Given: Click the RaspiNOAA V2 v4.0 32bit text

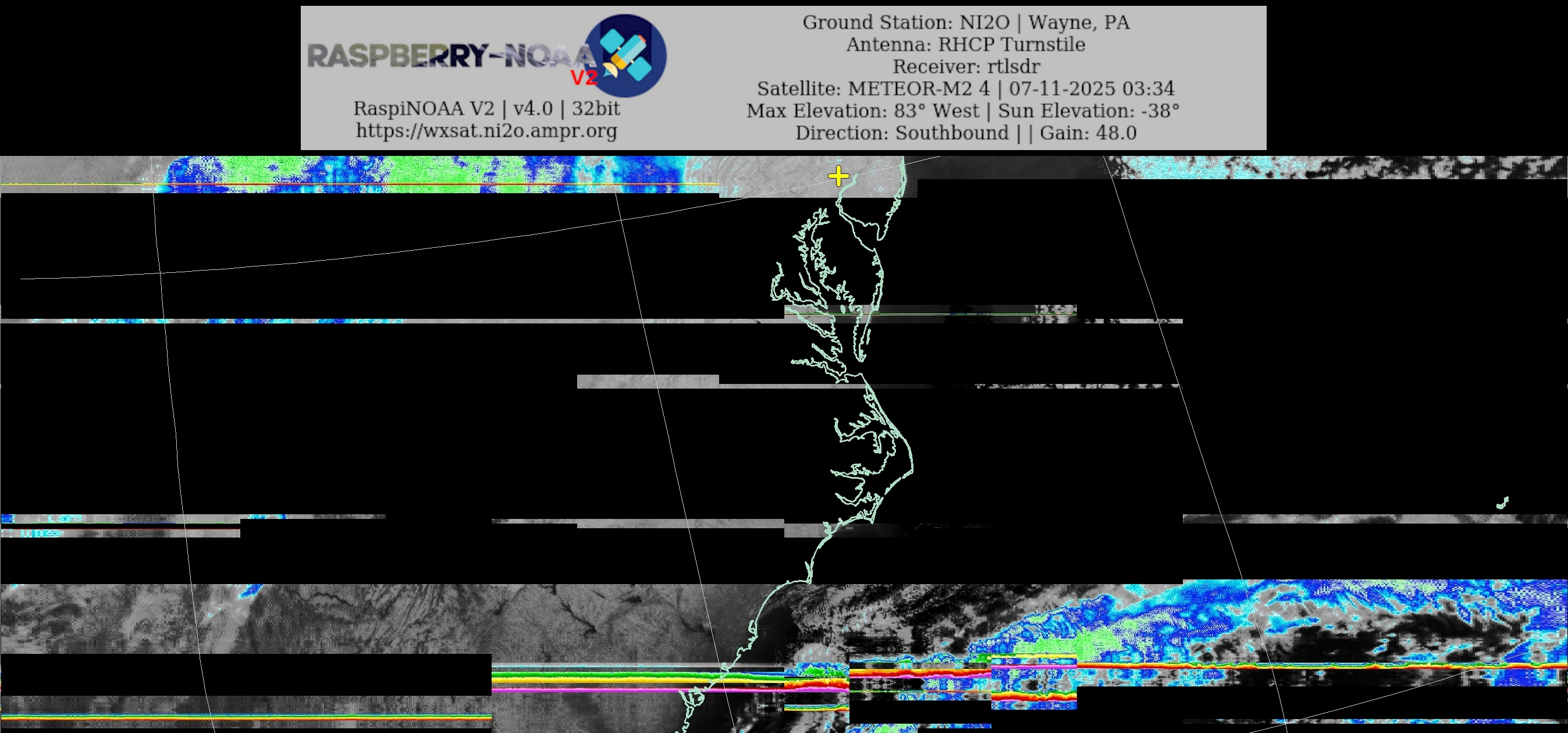Looking at the screenshot, I should pyautogui.click(x=486, y=108).
